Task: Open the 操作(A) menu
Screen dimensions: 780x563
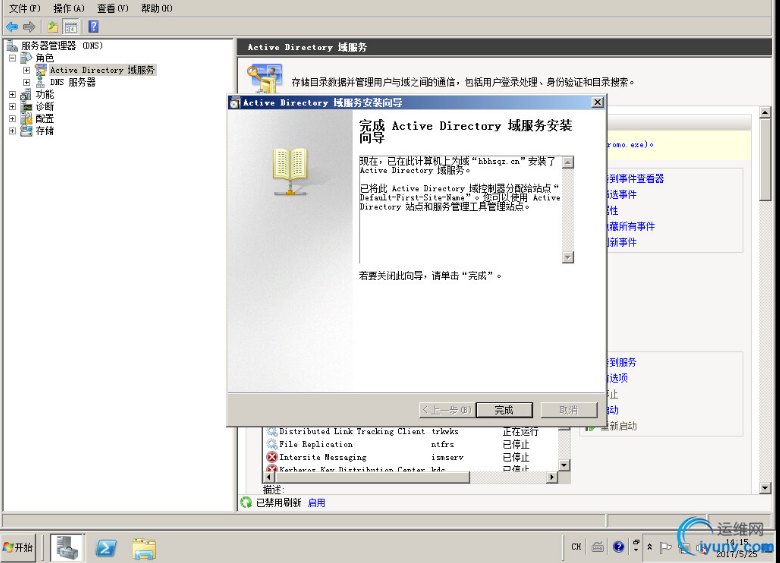Action: click(x=69, y=8)
